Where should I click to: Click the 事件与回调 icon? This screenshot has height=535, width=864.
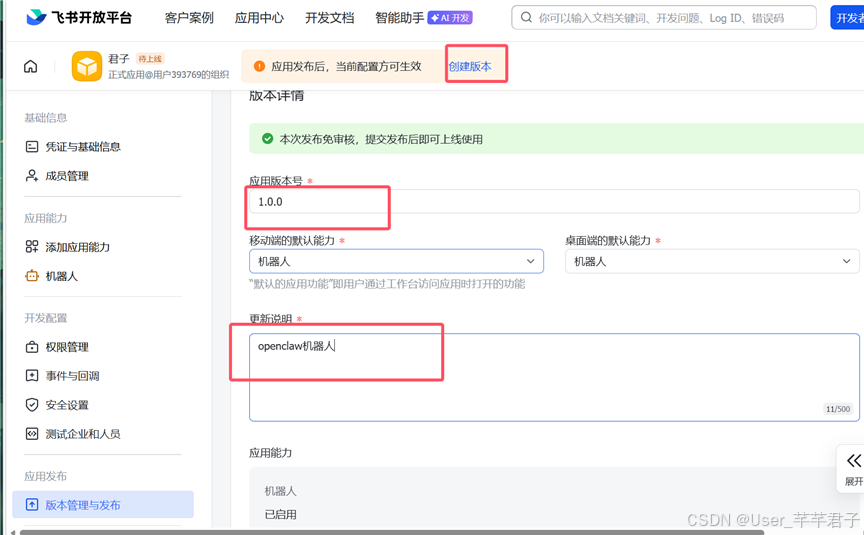(32, 376)
